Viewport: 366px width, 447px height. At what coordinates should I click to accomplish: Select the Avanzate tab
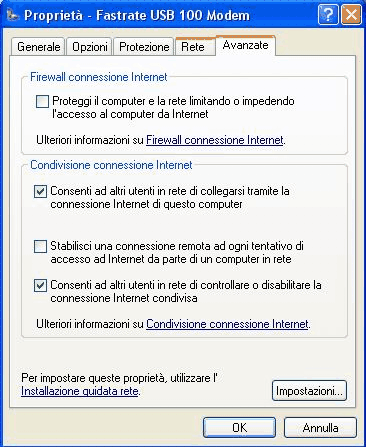click(x=246, y=45)
